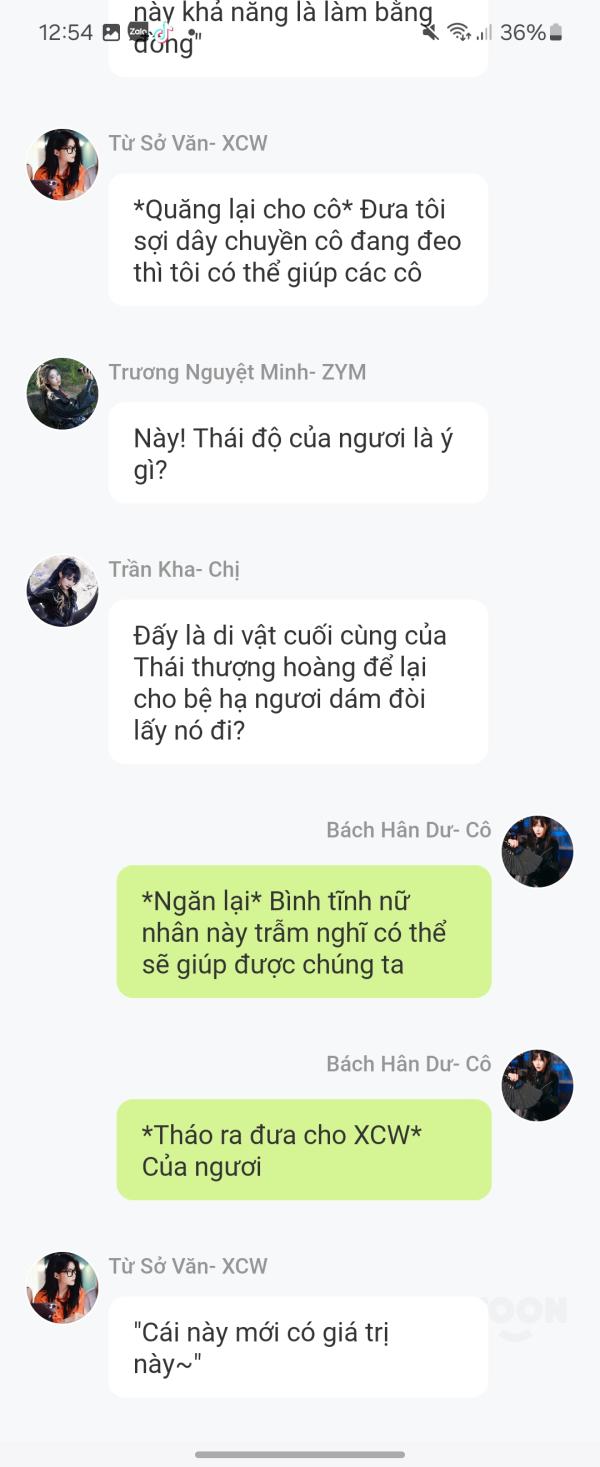
Task: Tap the Zalo notification icon in status bar
Action: 137,32
